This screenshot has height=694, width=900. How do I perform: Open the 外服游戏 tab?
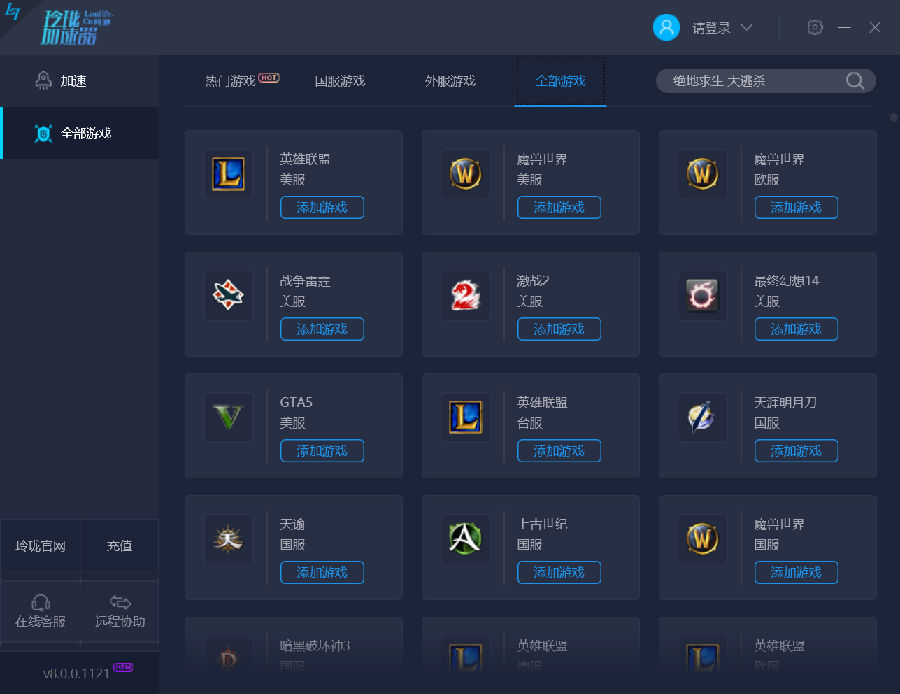[x=450, y=81]
